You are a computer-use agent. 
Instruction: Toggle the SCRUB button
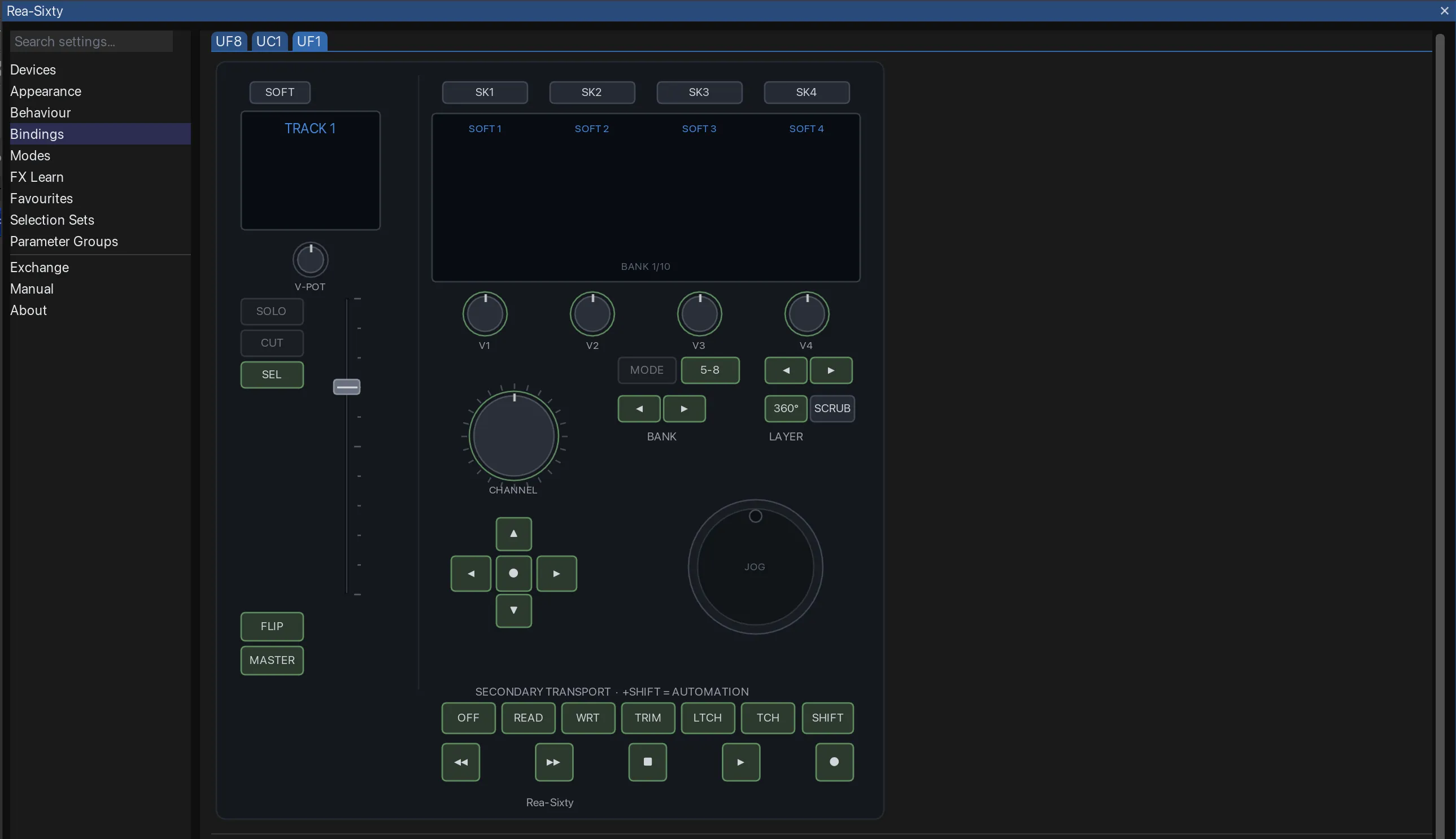coord(832,409)
